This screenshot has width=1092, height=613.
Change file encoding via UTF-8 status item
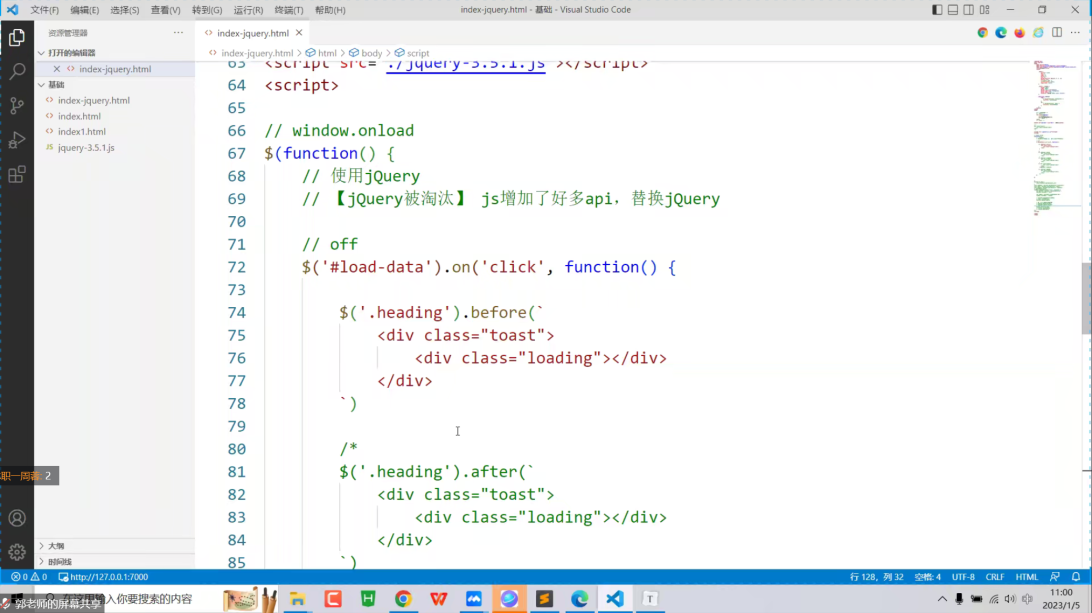point(963,577)
